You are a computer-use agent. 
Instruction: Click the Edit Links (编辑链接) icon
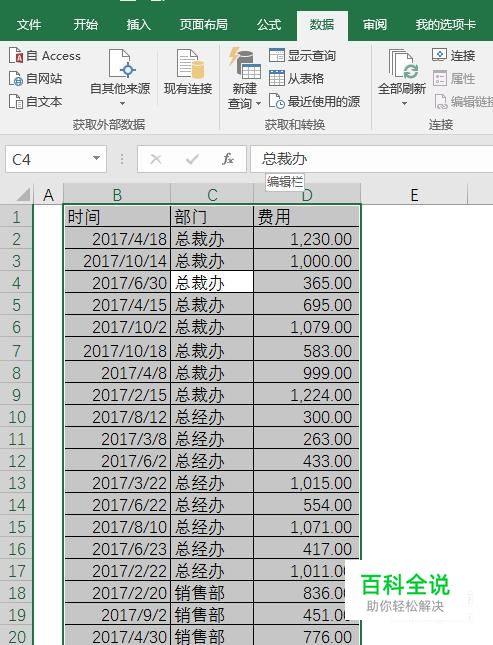point(440,101)
